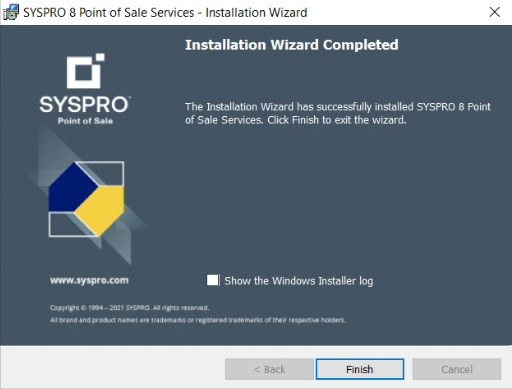Image resolution: width=512 pixels, height=389 pixels.
Task: Click the navy blue polygon graphic
Action: click(x=71, y=189)
